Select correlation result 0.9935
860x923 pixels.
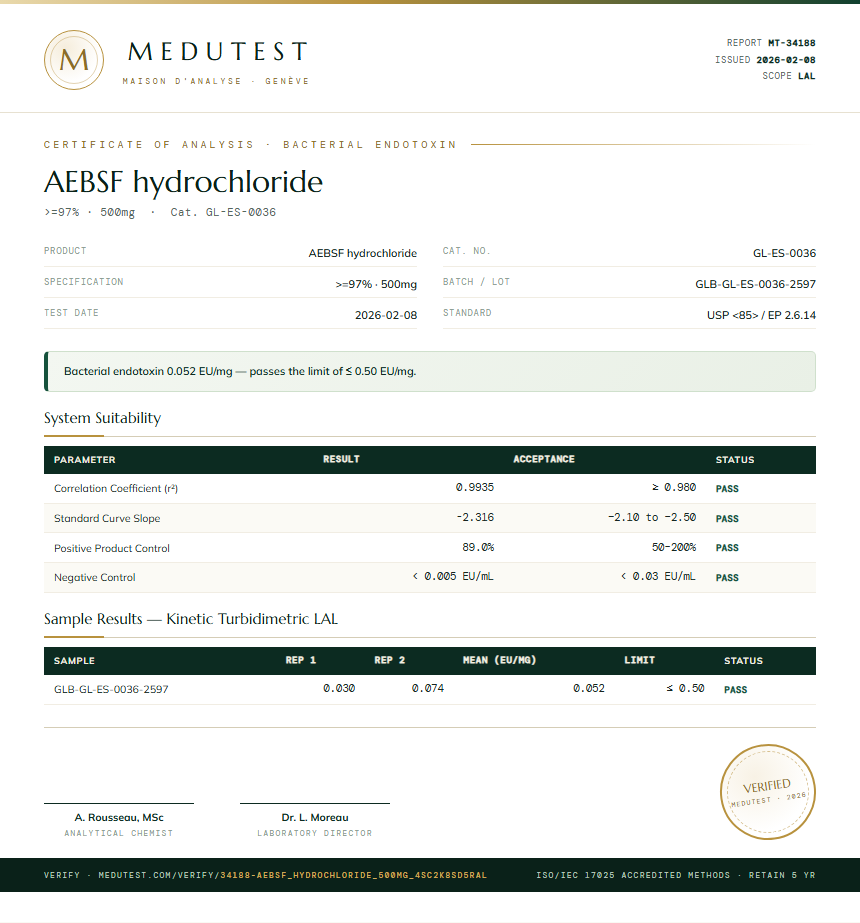pos(475,487)
